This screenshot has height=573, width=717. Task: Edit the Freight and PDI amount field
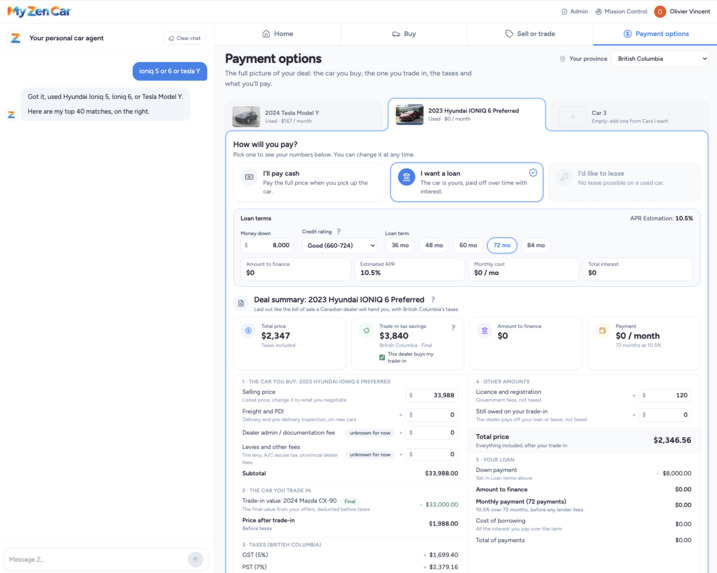click(432, 415)
